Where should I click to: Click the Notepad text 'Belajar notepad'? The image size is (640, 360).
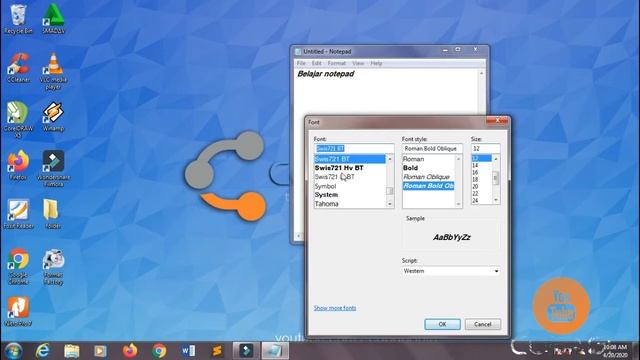click(326, 74)
